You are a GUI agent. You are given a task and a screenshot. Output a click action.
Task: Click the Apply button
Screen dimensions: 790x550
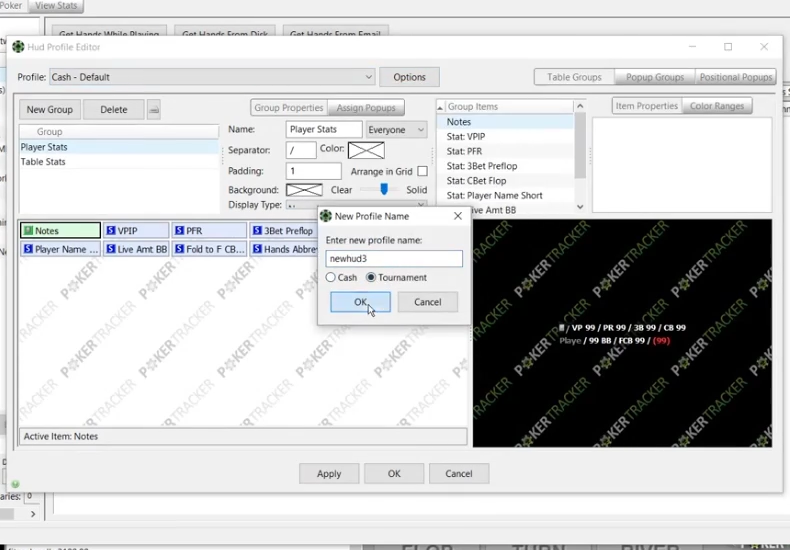click(x=329, y=473)
